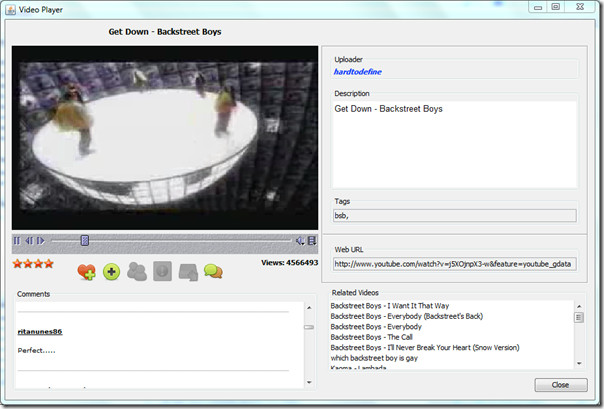Step one frame backward

click(29, 241)
